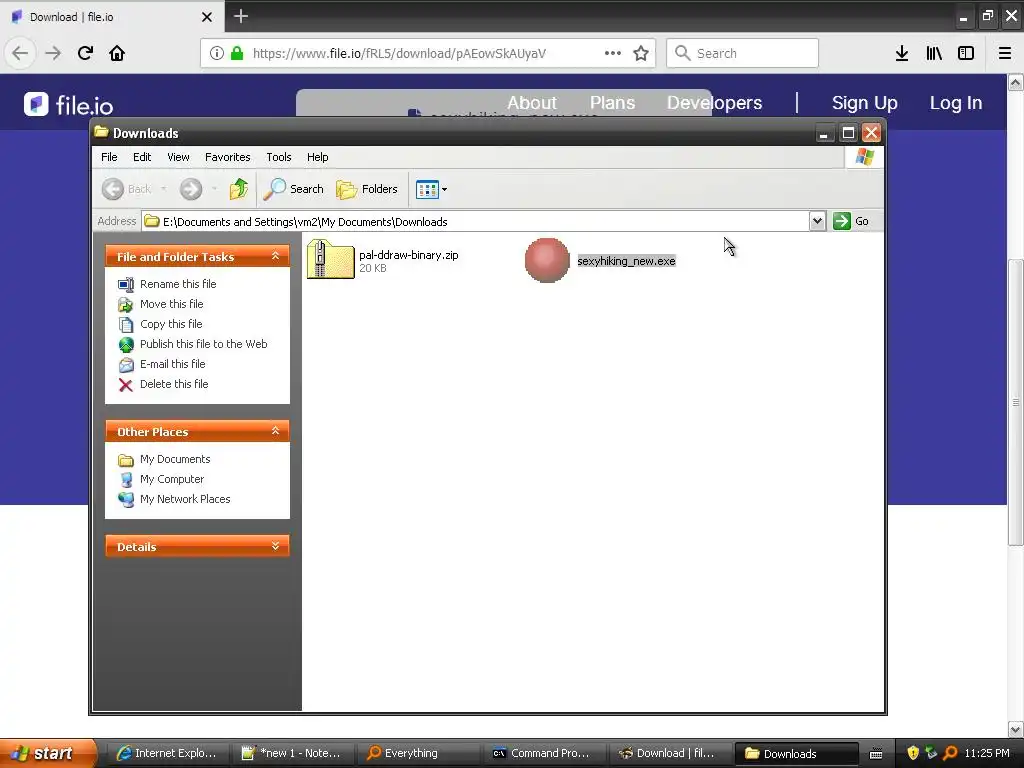
Task: Click Copy this file
Action: [171, 324]
